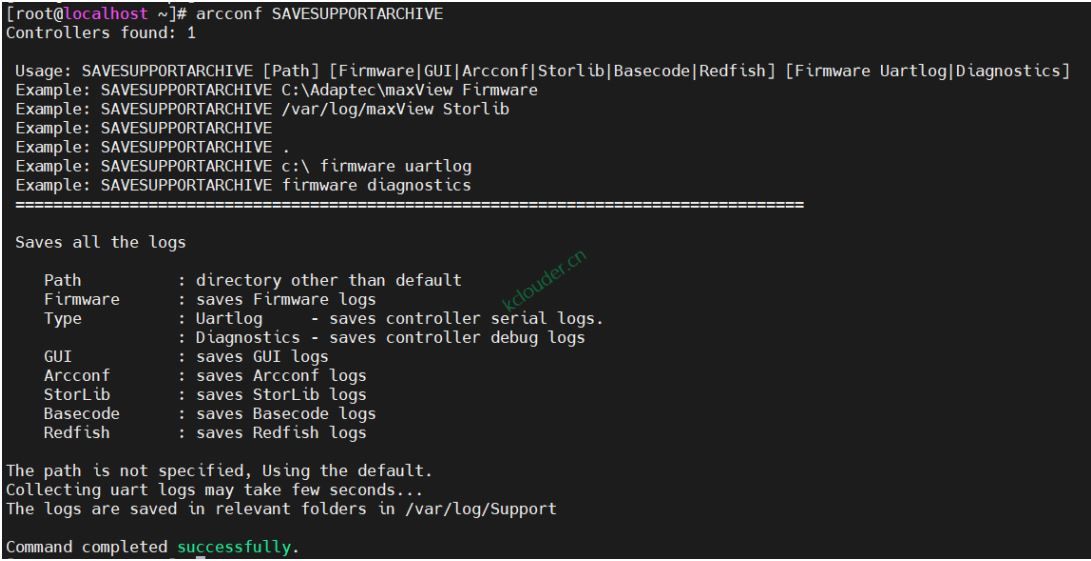Click the StorLib logs option row
Image resolution: width=1091 pixels, height=561 pixels.
tap(205, 395)
